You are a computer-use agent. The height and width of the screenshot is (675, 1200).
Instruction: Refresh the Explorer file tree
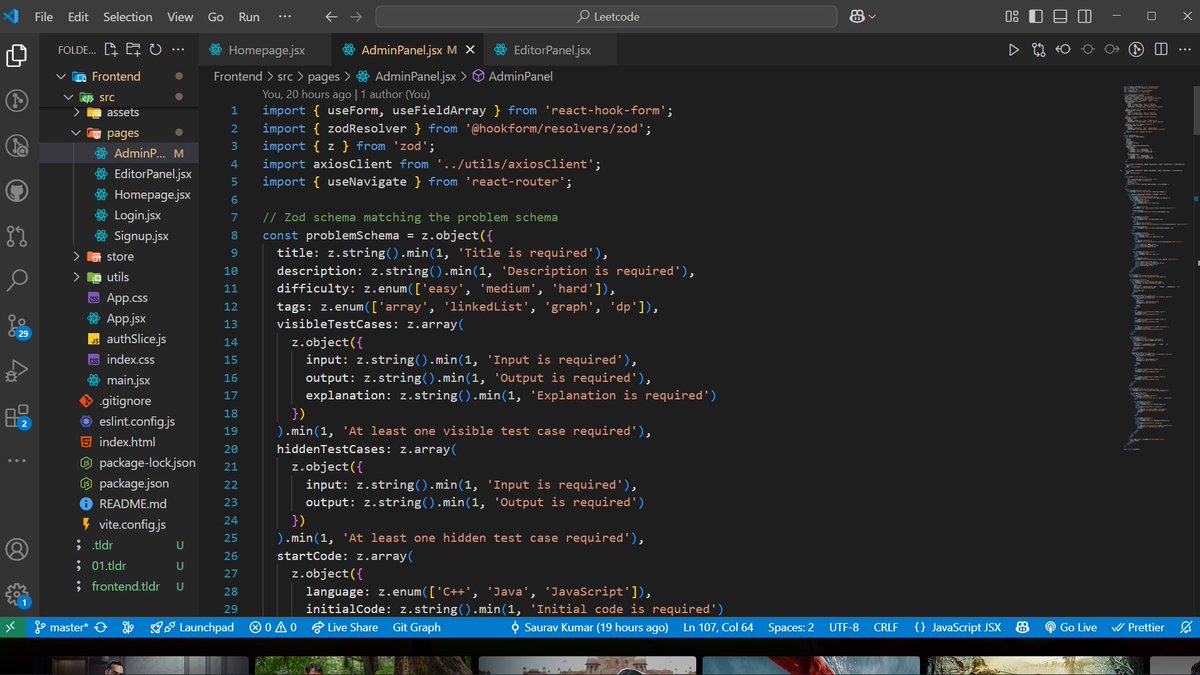(155, 49)
